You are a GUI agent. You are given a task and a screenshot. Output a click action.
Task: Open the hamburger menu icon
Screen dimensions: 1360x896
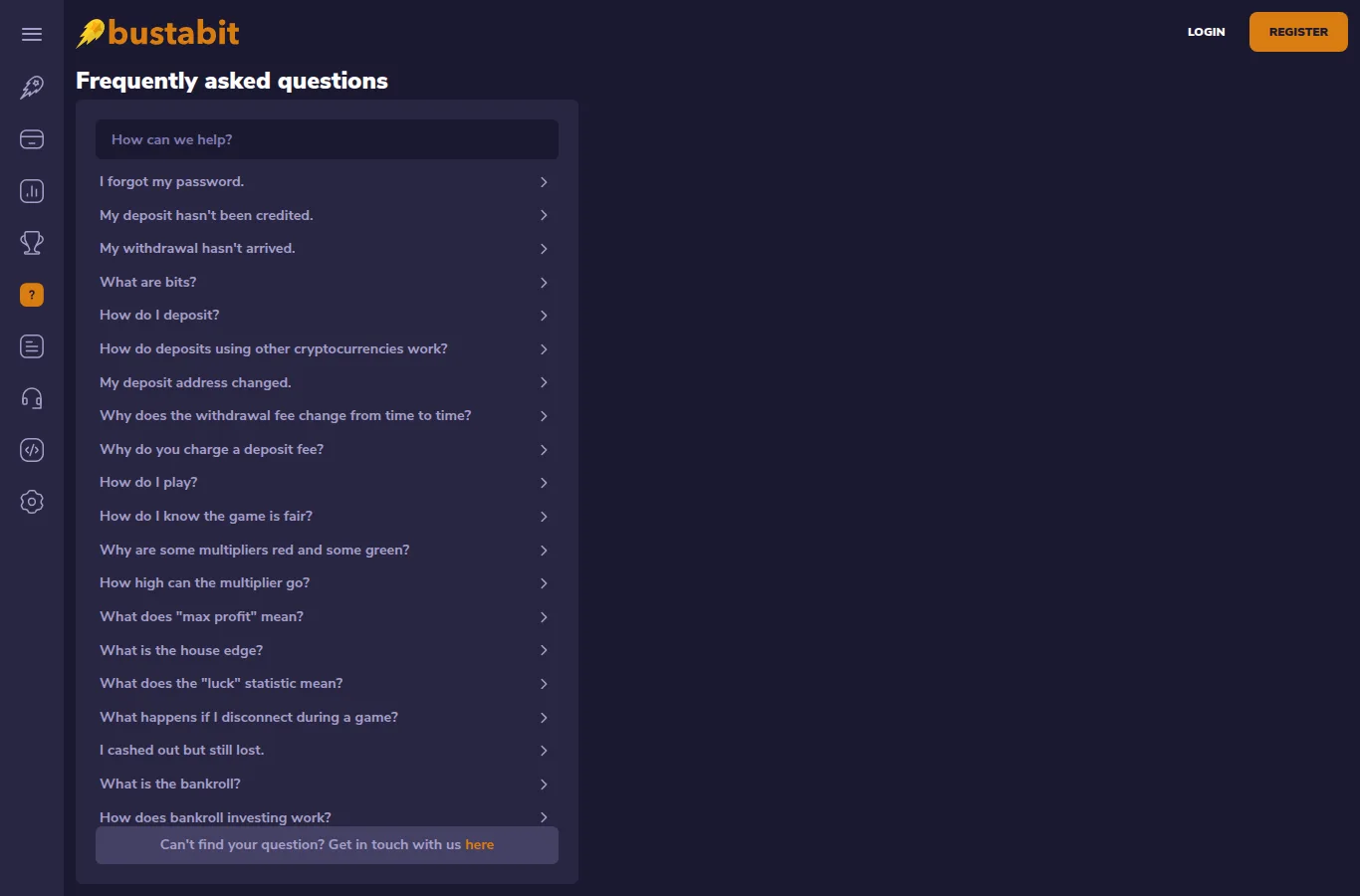32,34
